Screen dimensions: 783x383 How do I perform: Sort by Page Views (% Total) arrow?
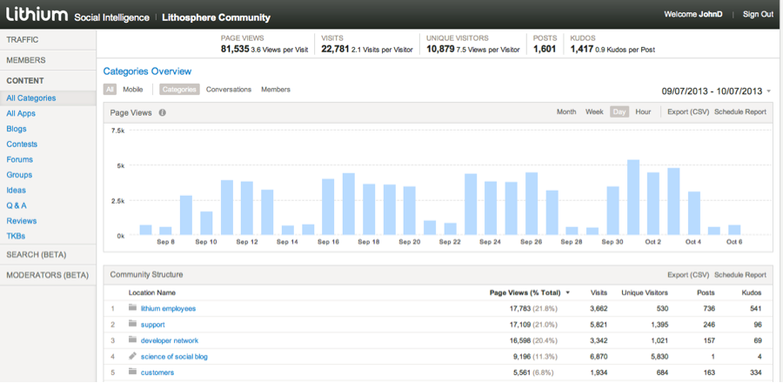tap(568, 293)
